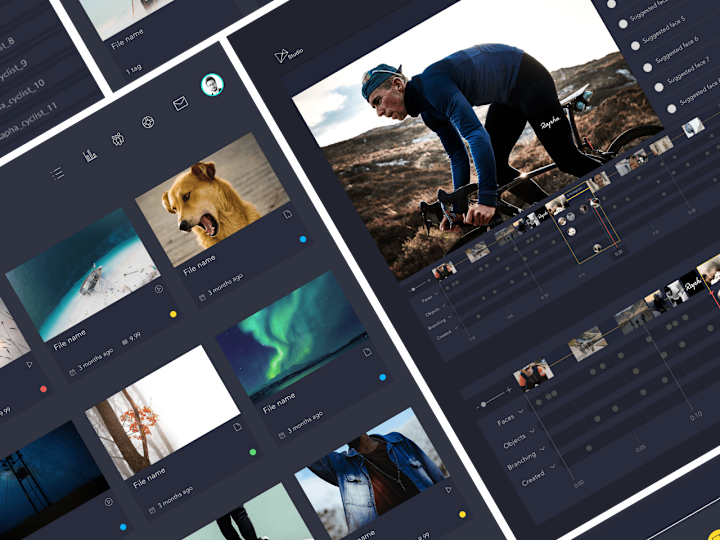Click the 0:10 marker on lower timeline
This screenshot has height=540, width=720.
[x=696, y=416]
